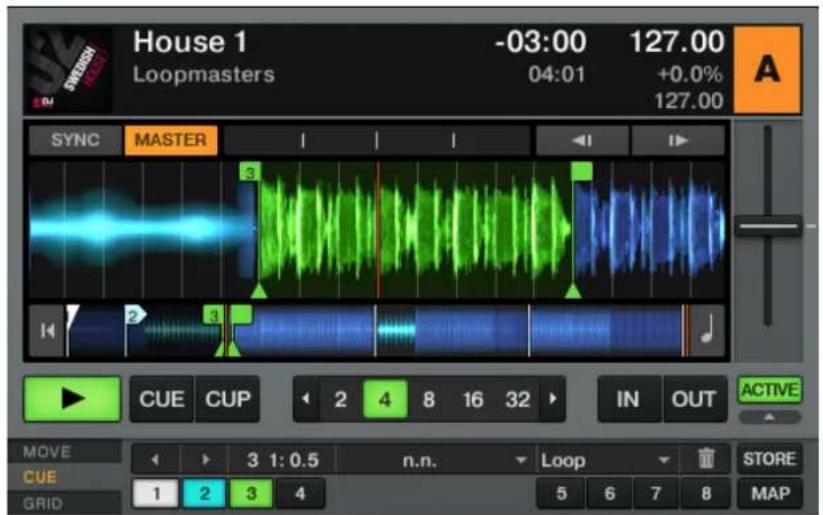Skip to track start in stripe
823x515 pixels.
[47, 331]
